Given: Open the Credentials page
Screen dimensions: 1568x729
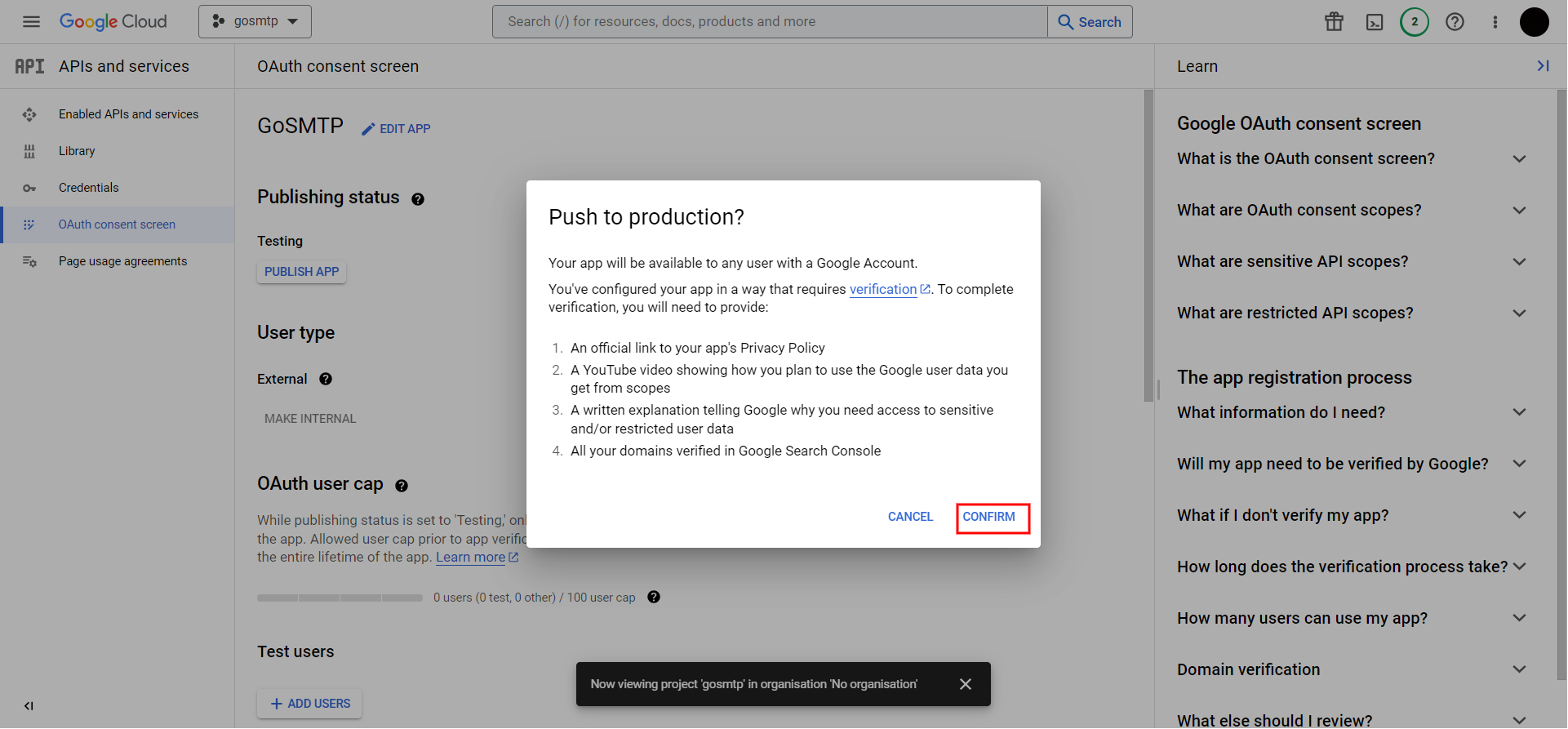Looking at the screenshot, I should pos(88,188).
